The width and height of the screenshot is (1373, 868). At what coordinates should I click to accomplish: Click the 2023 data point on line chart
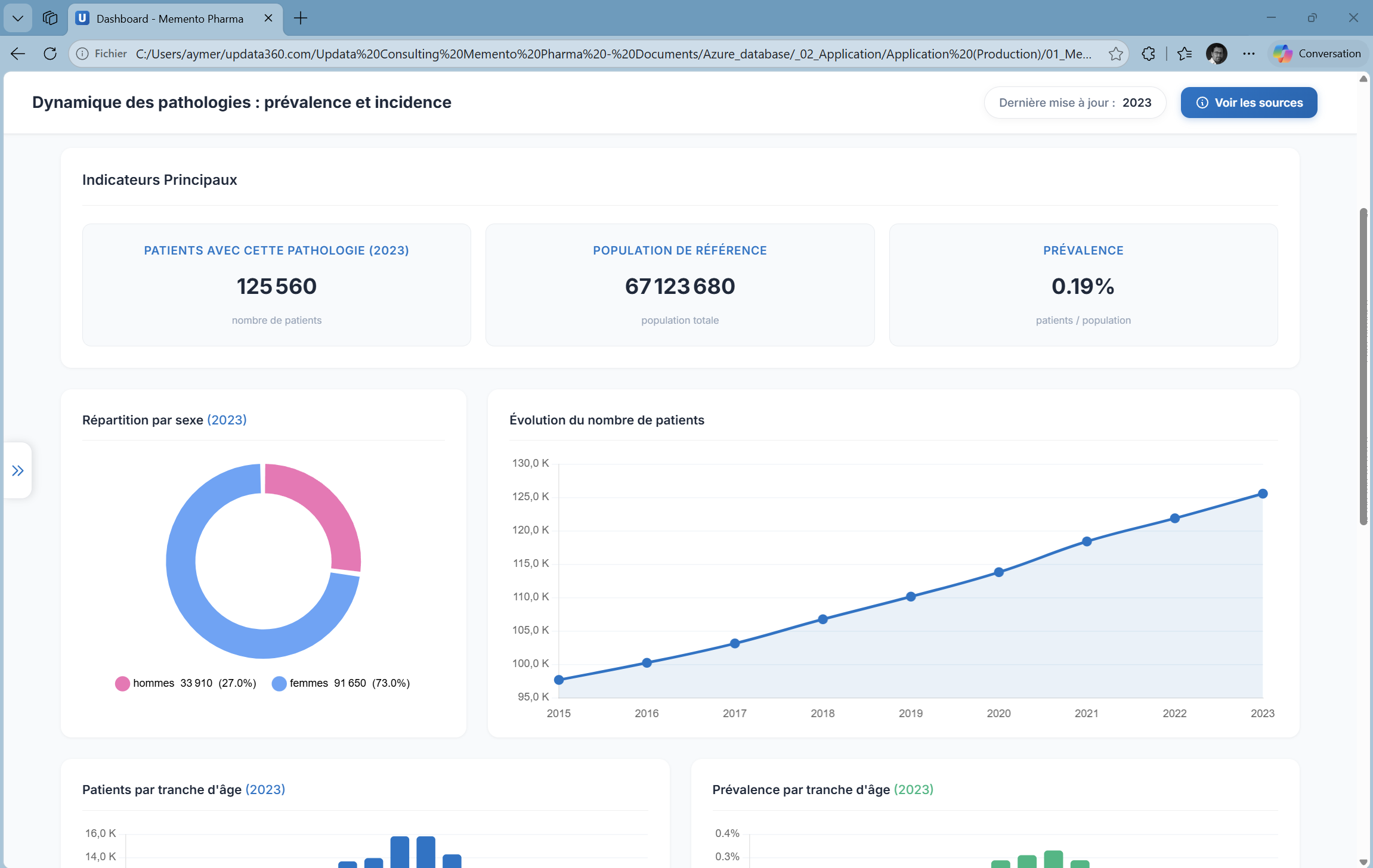click(1262, 494)
